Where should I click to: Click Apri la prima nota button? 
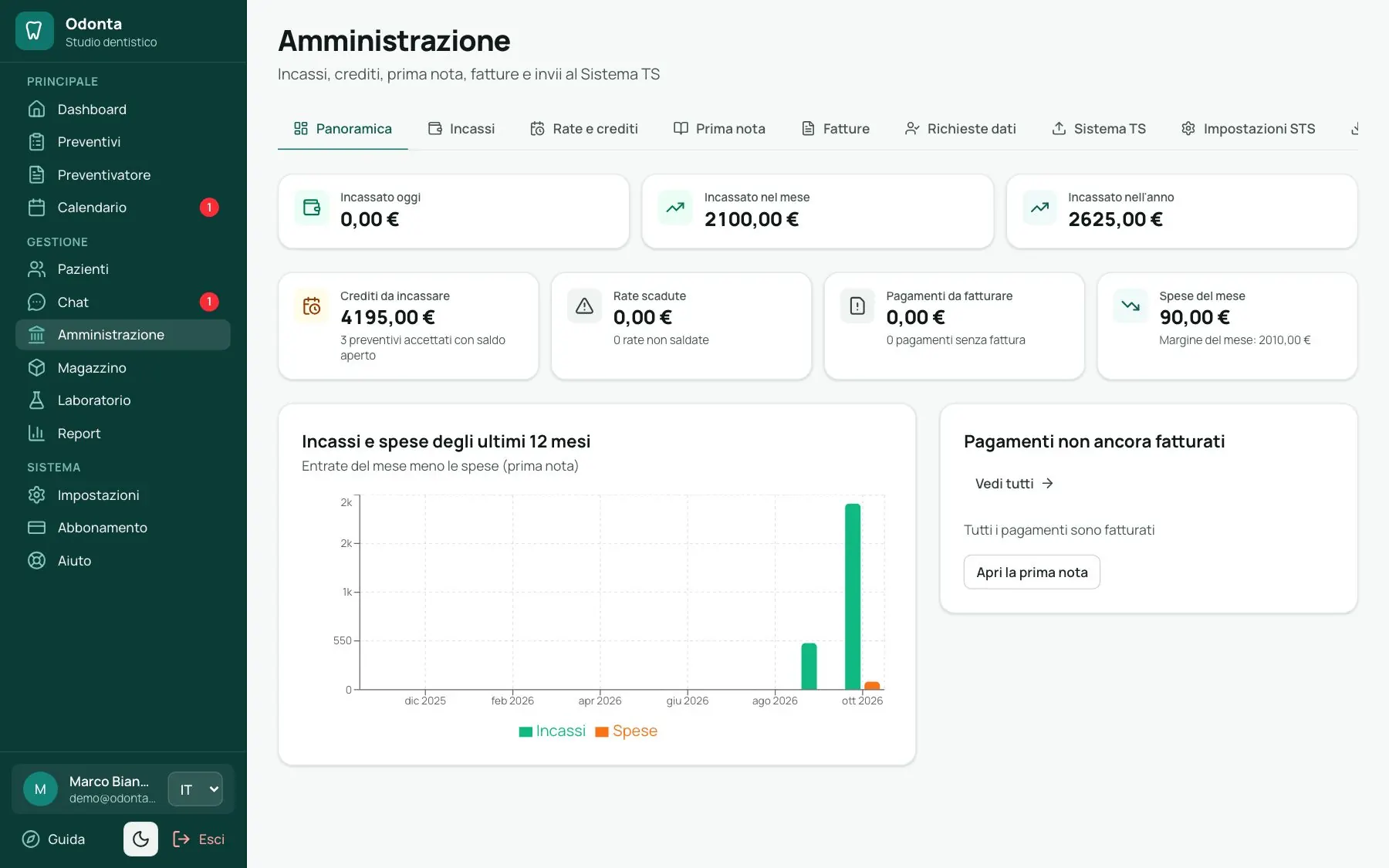[1032, 572]
